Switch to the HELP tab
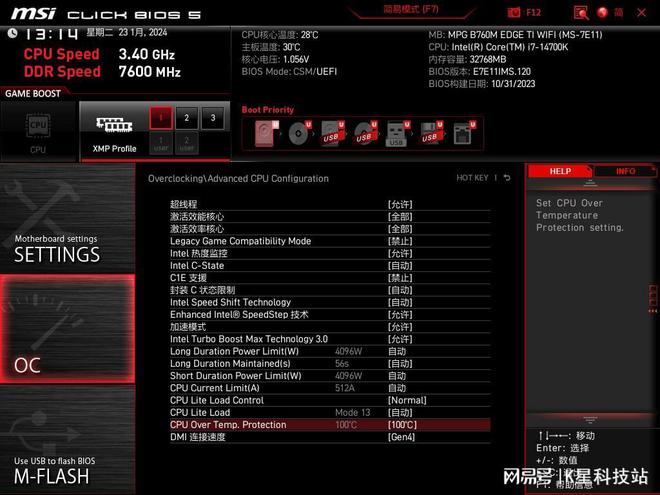This screenshot has height=495, width=660. [x=560, y=171]
